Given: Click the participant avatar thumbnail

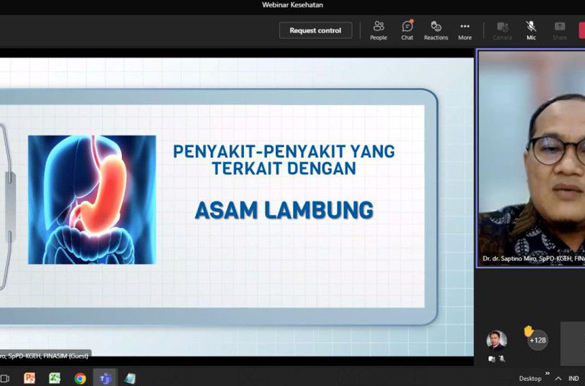Looking at the screenshot, I should point(497,340).
